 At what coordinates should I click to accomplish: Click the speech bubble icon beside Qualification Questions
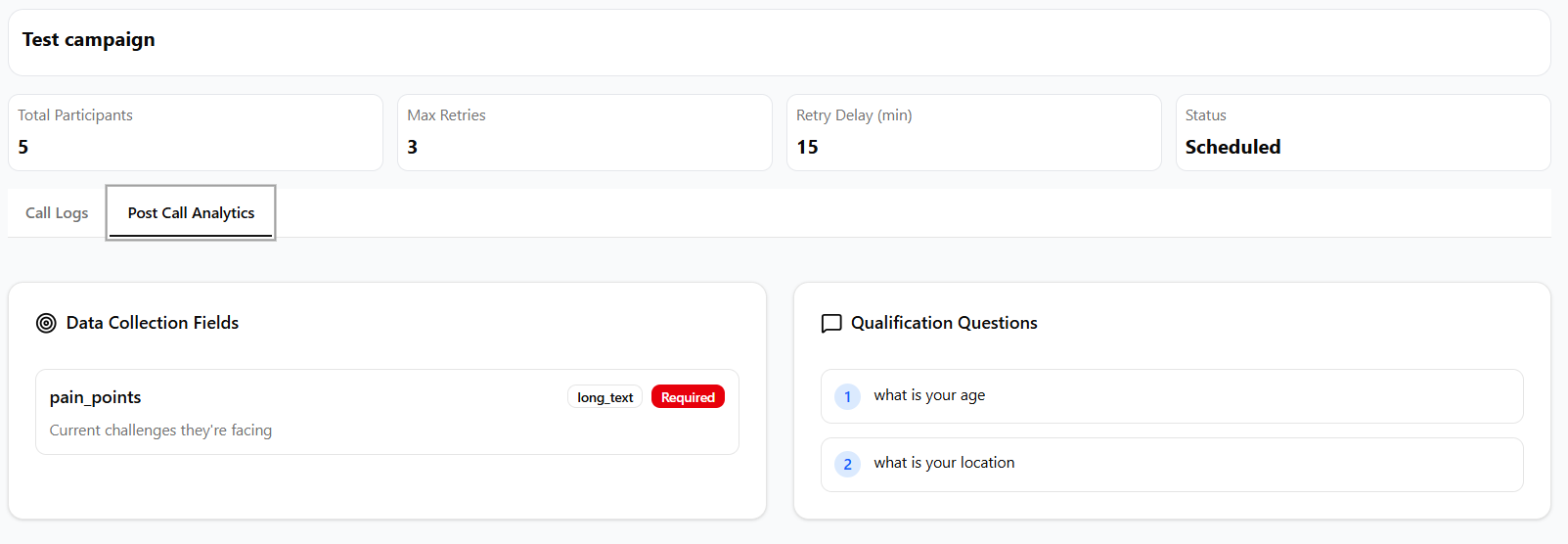click(831, 323)
